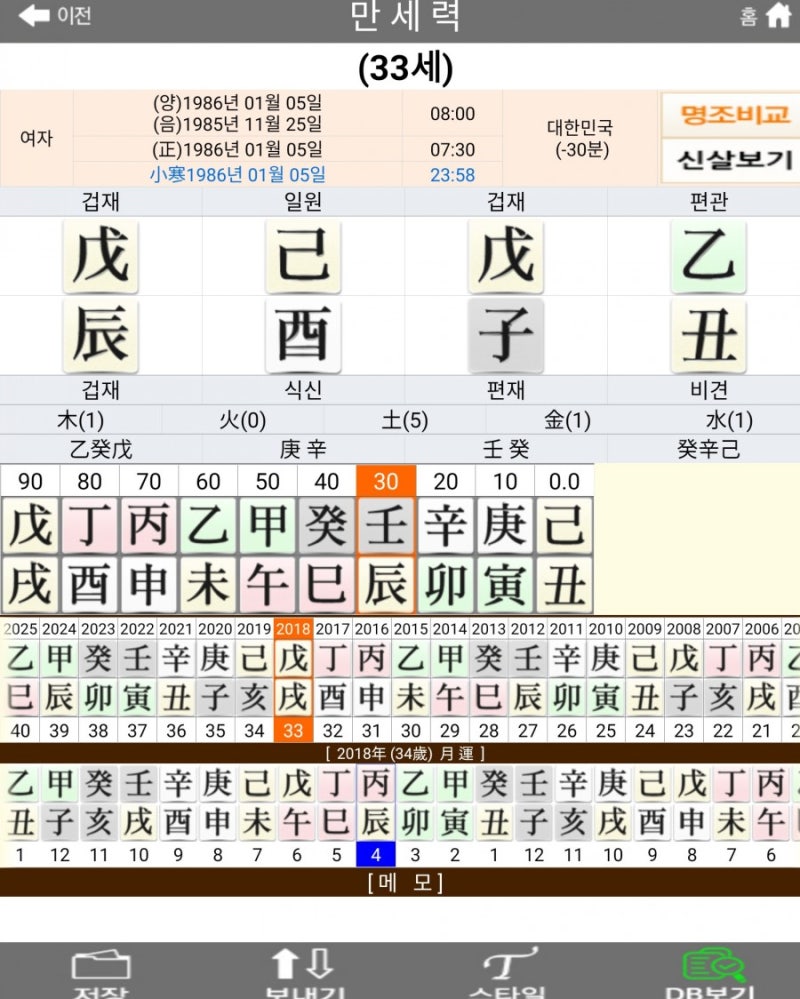Select the 丙 month stem above 辰
This screenshot has height=999, width=800.
click(376, 783)
